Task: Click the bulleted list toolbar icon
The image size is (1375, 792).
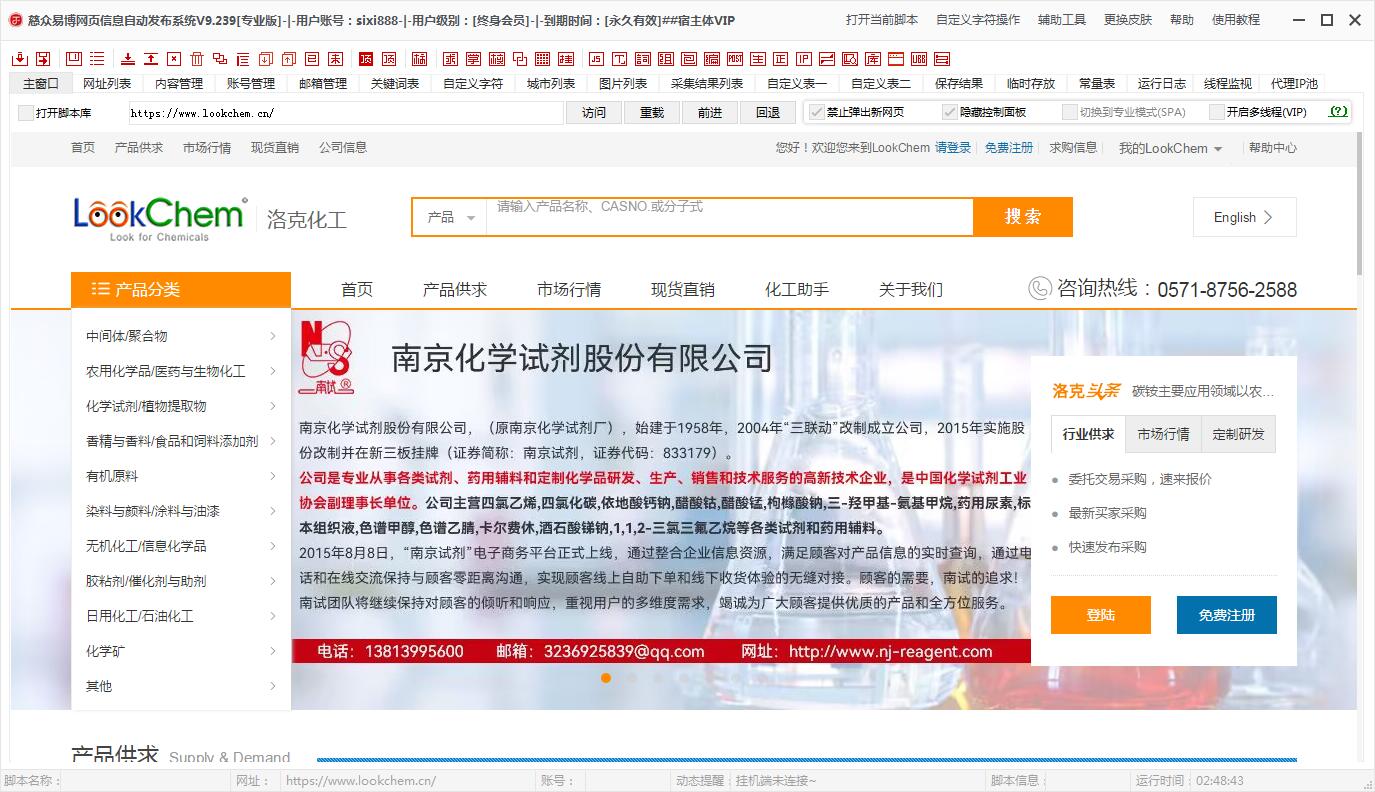Action: [x=97, y=59]
